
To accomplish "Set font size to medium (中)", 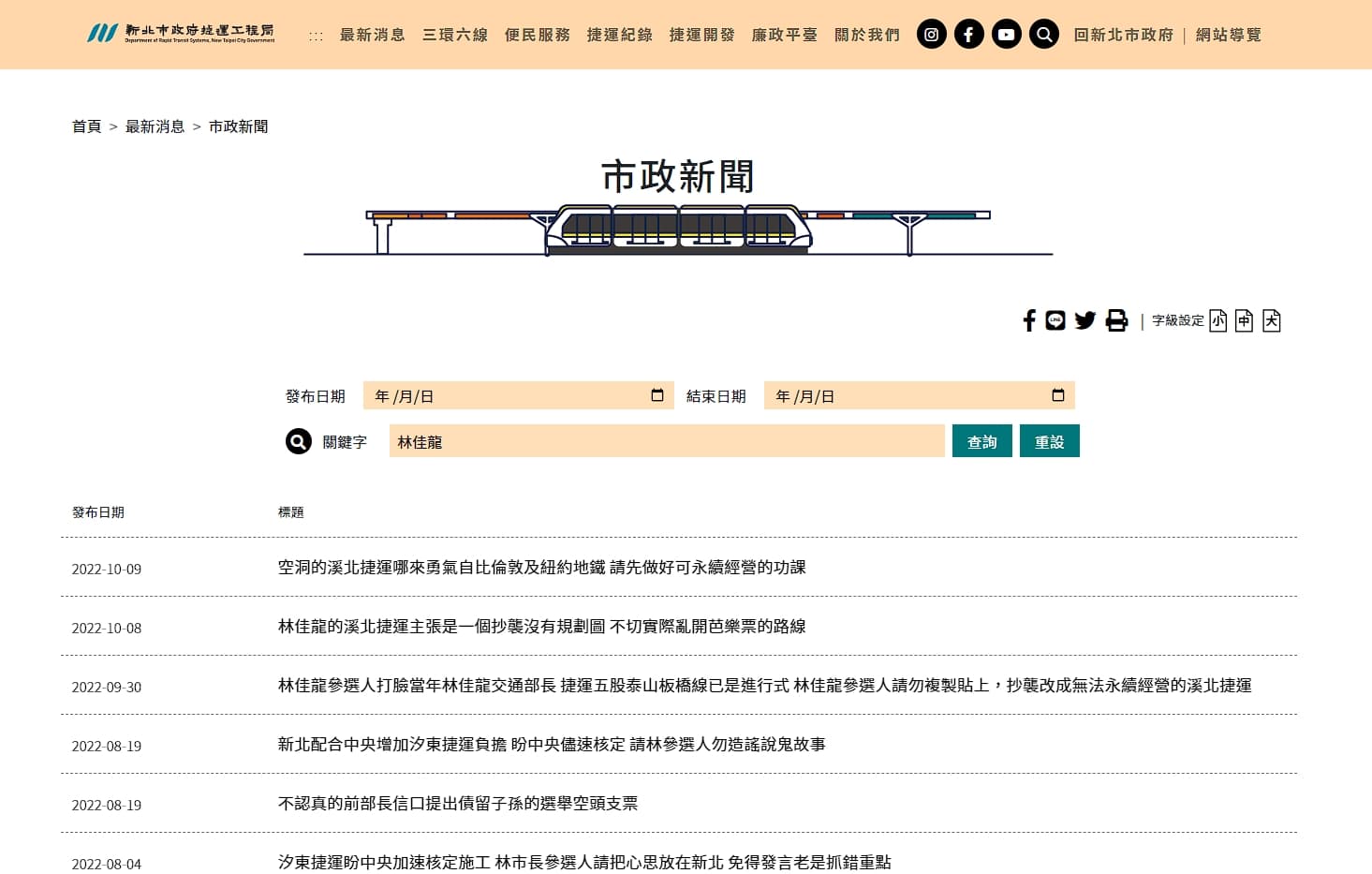I will pos(1244,320).
